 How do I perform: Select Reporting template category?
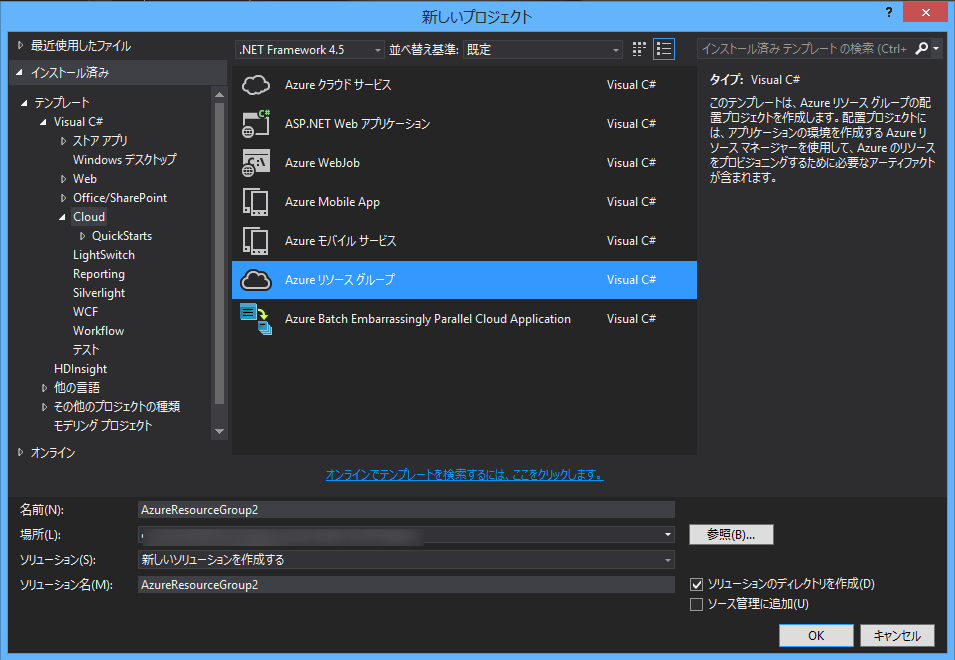[x=99, y=274]
